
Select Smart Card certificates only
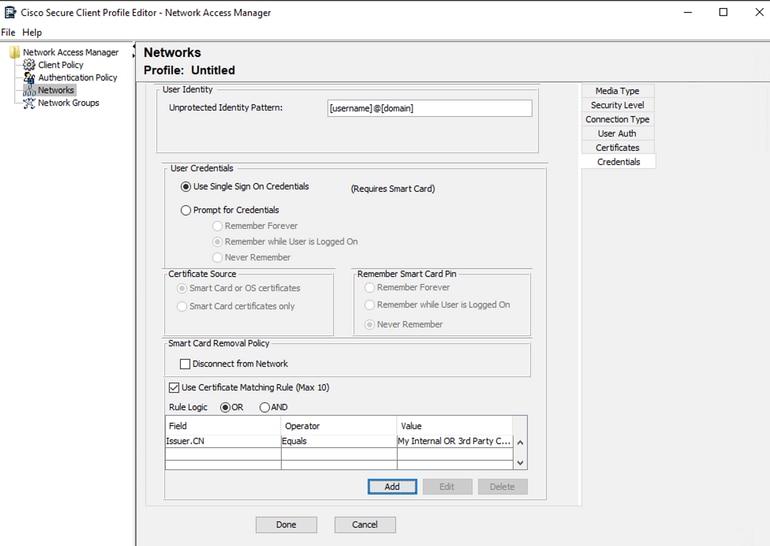pyautogui.click(x=182, y=306)
